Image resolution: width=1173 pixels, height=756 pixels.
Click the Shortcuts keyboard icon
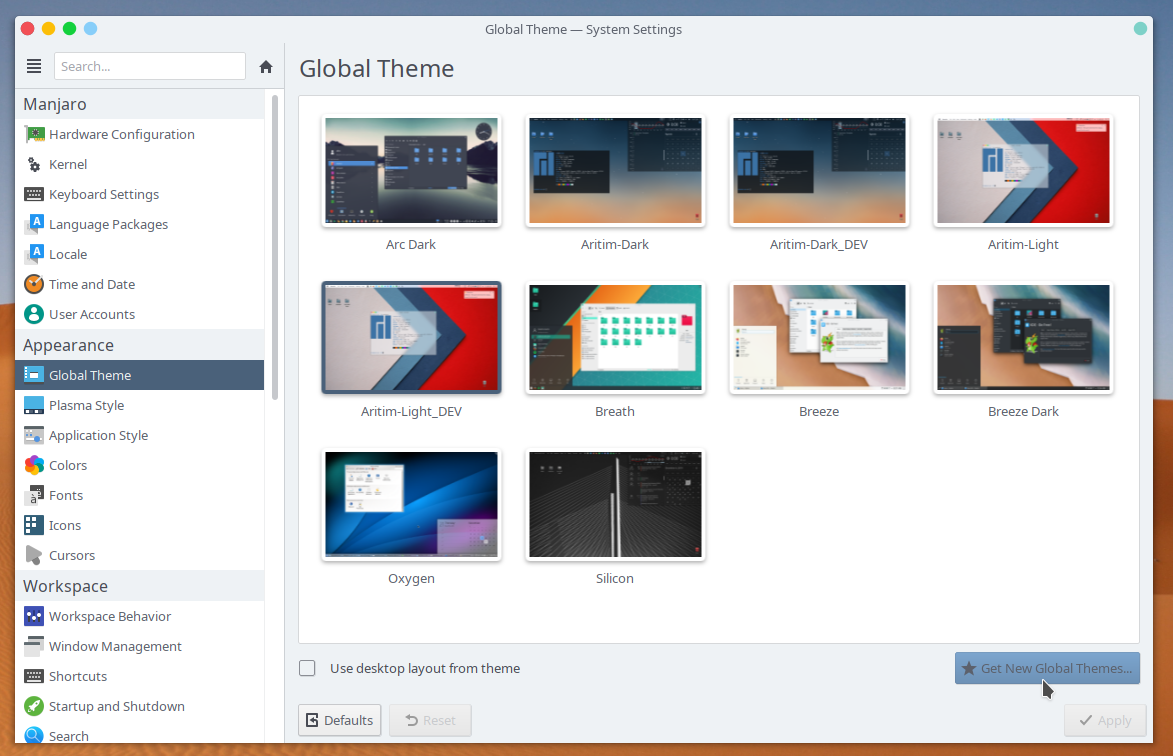coord(34,676)
